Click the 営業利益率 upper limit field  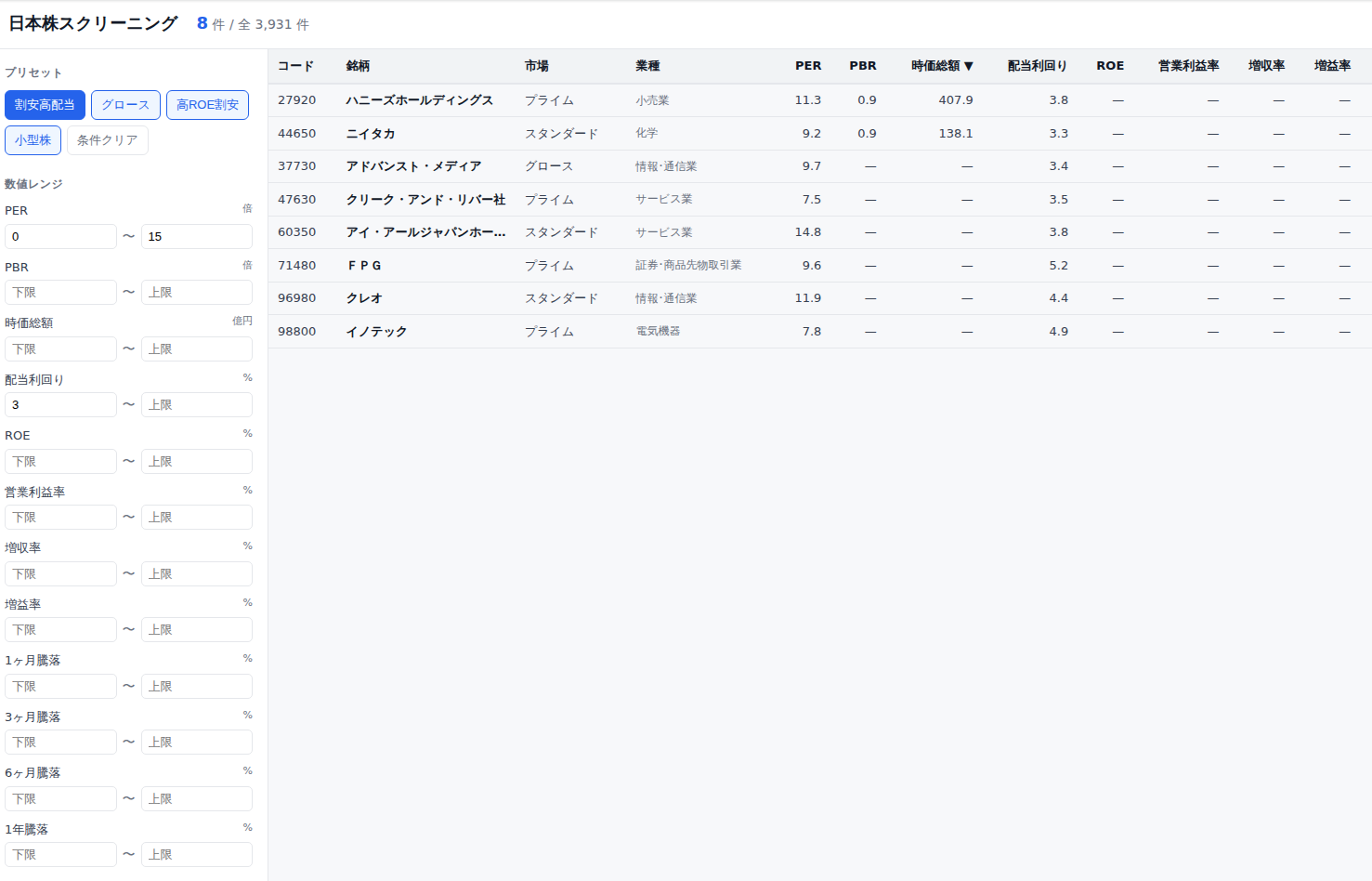tap(197, 518)
